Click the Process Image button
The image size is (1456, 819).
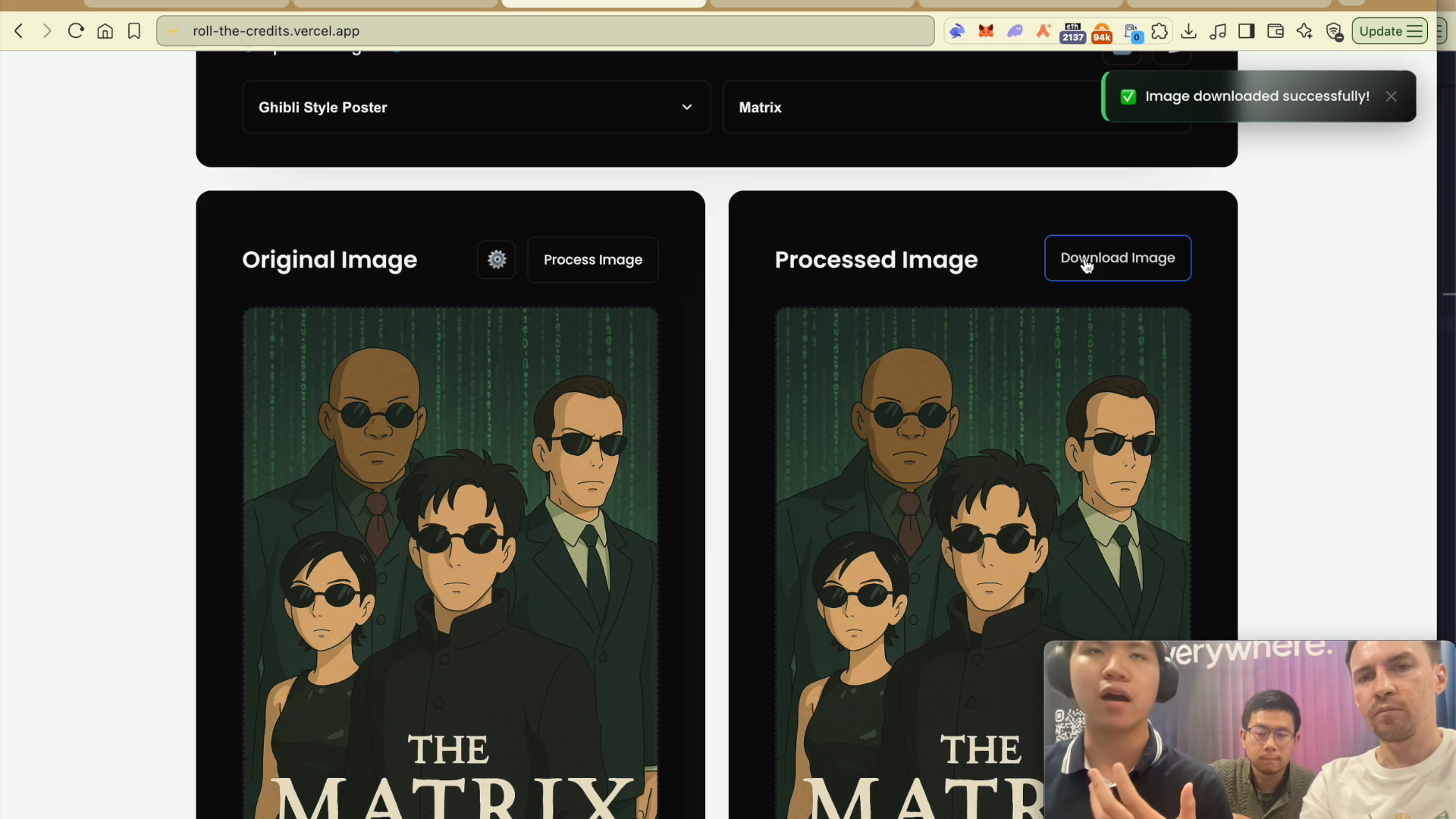593,259
